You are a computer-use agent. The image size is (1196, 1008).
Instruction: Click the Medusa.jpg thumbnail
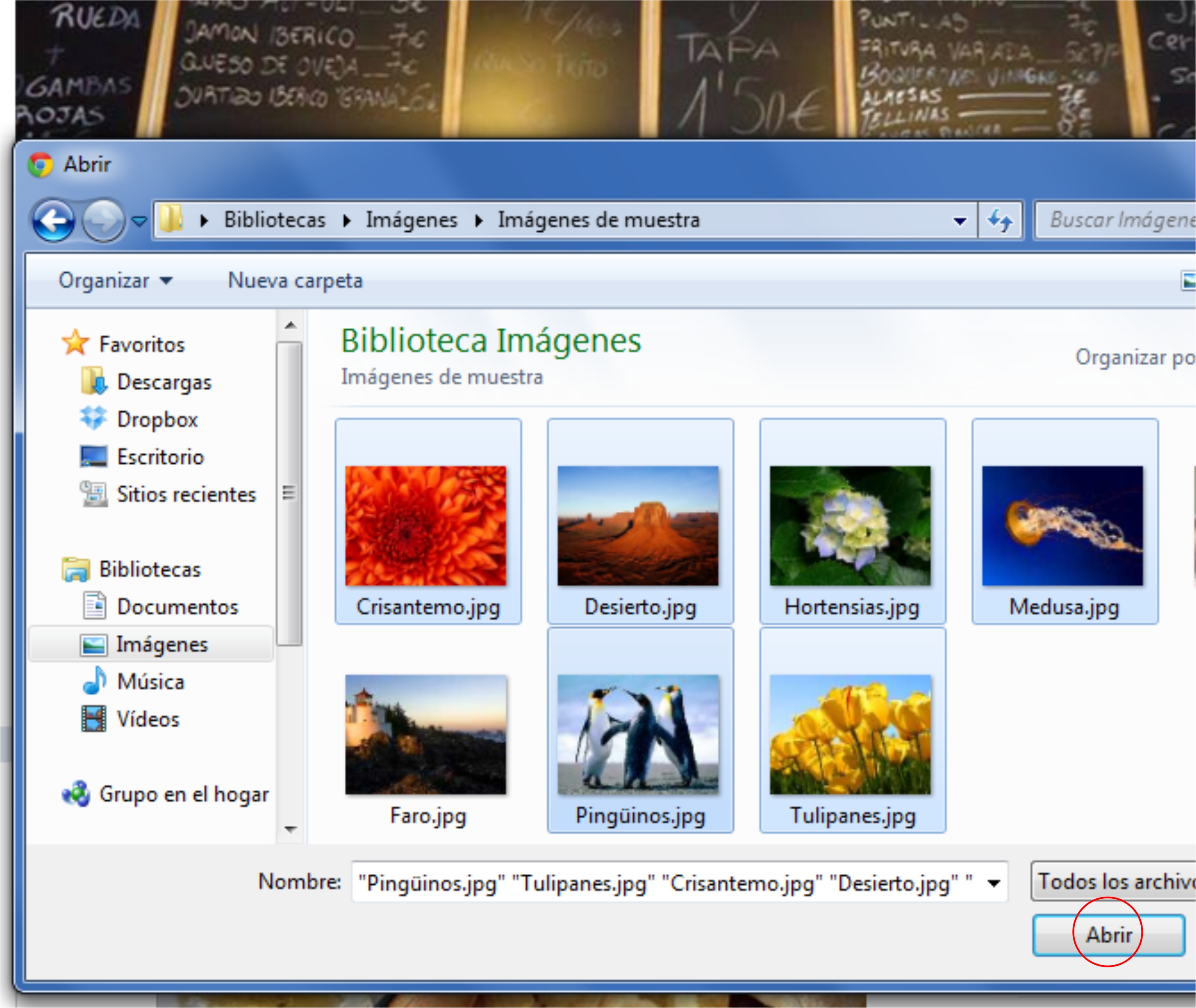coord(1063,526)
